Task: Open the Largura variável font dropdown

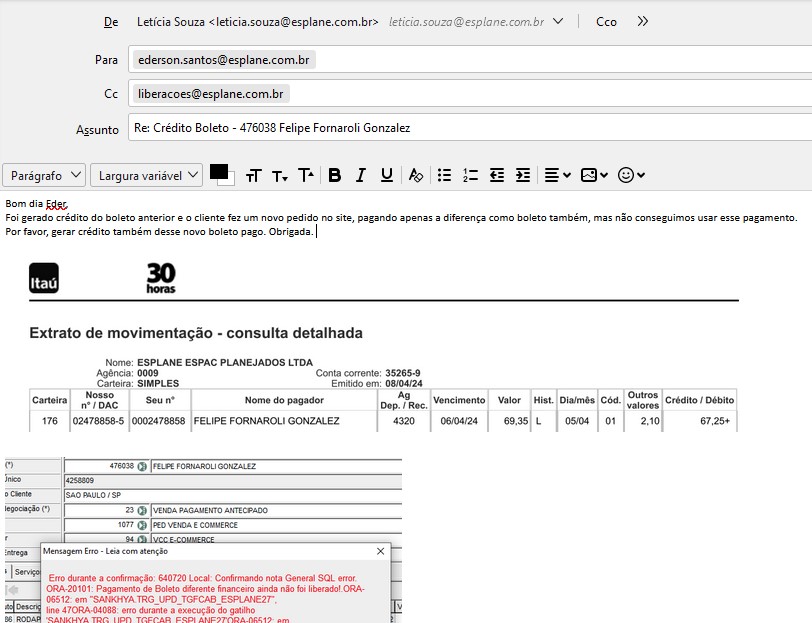Action: pos(146,175)
